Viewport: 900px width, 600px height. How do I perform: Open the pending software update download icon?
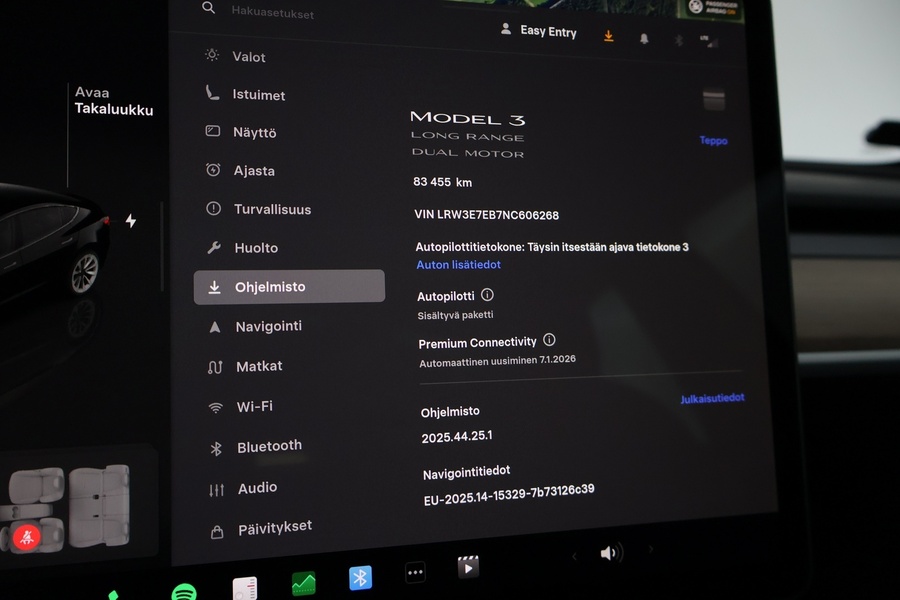[x=608, y=35]
